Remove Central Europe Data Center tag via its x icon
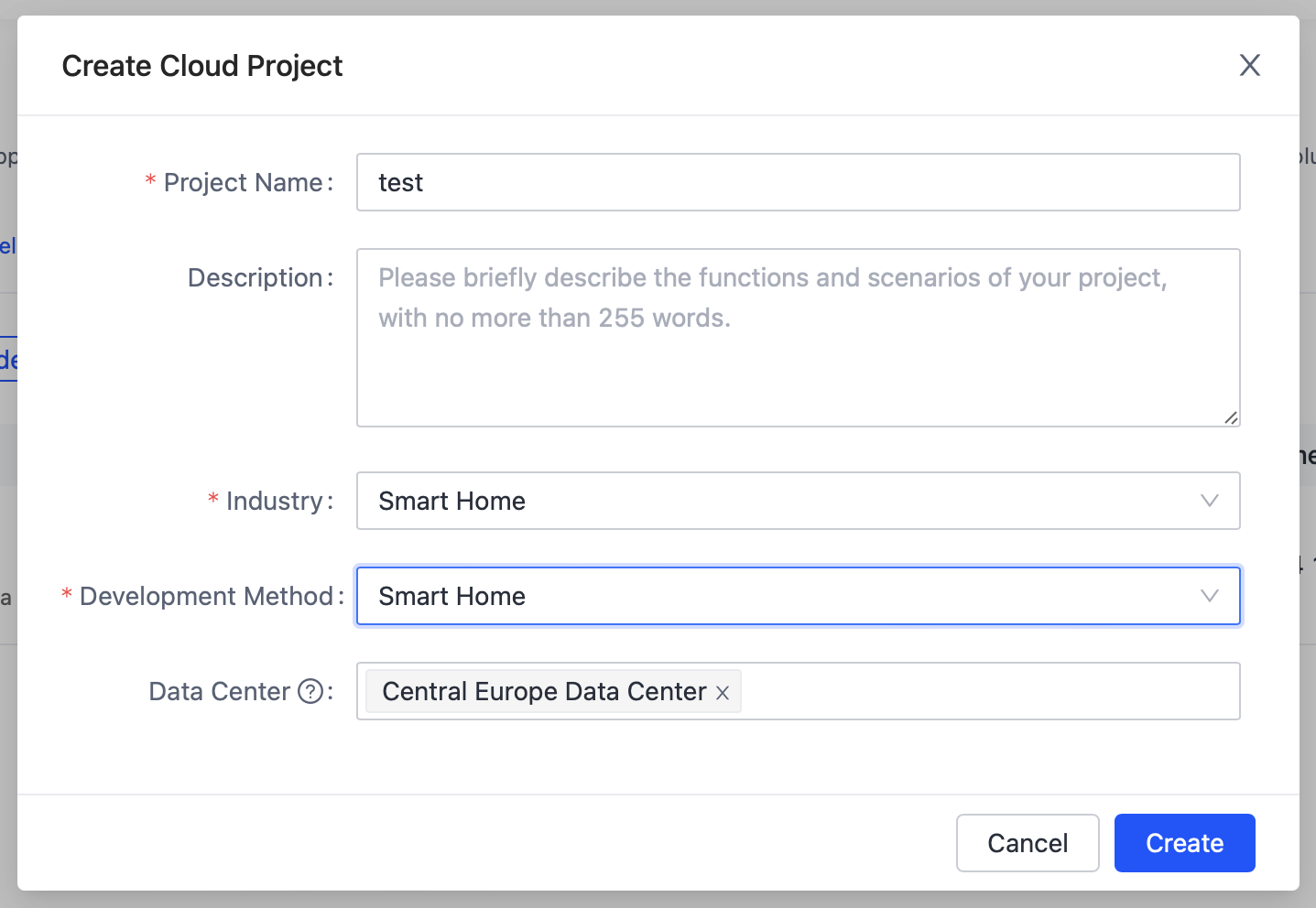 click(x=723, y=693)
